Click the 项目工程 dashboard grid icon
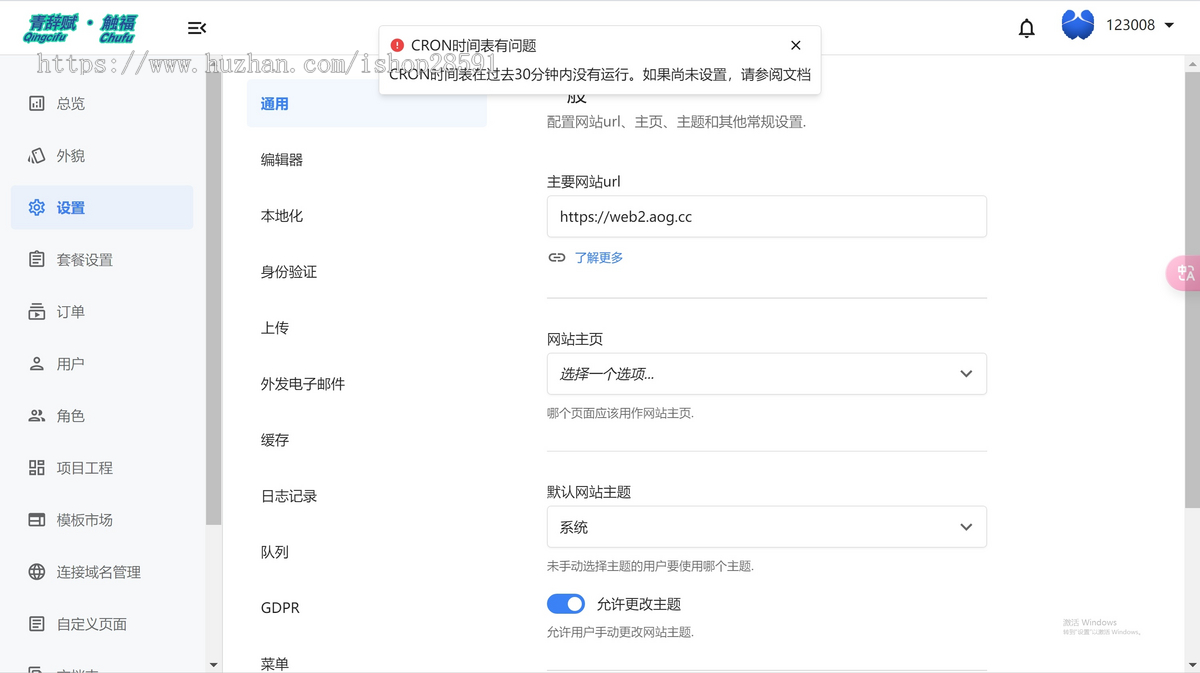1200x673 pixels. (x=37, y=467)
